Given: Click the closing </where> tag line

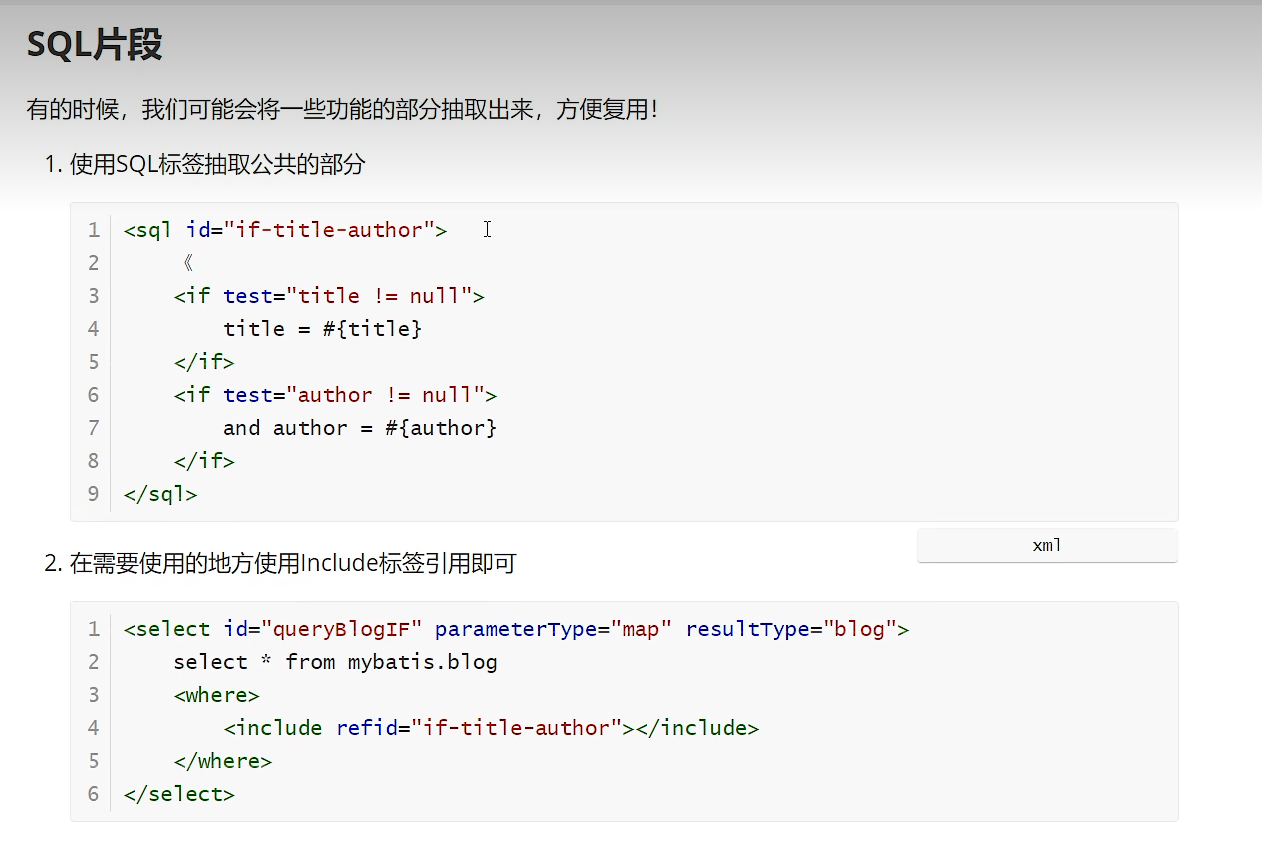Looking at the screenshot, I should point(223,761).
